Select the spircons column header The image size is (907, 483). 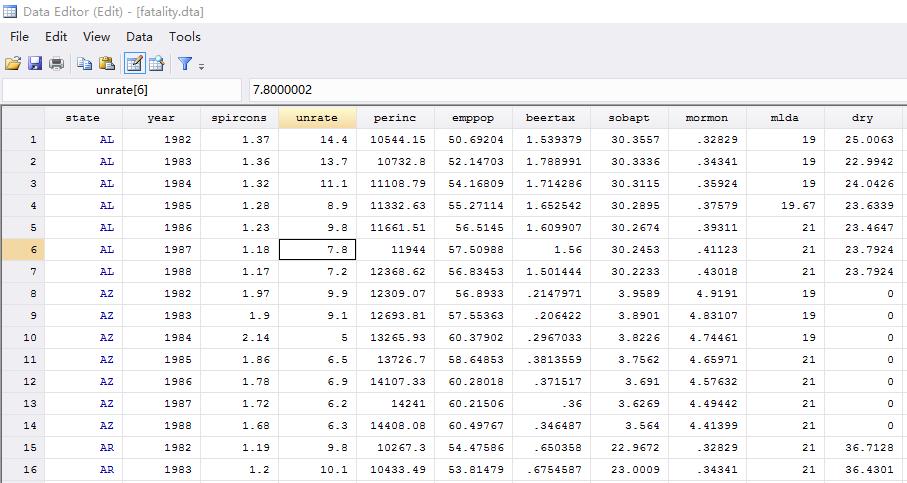click(x=239, y=118)
